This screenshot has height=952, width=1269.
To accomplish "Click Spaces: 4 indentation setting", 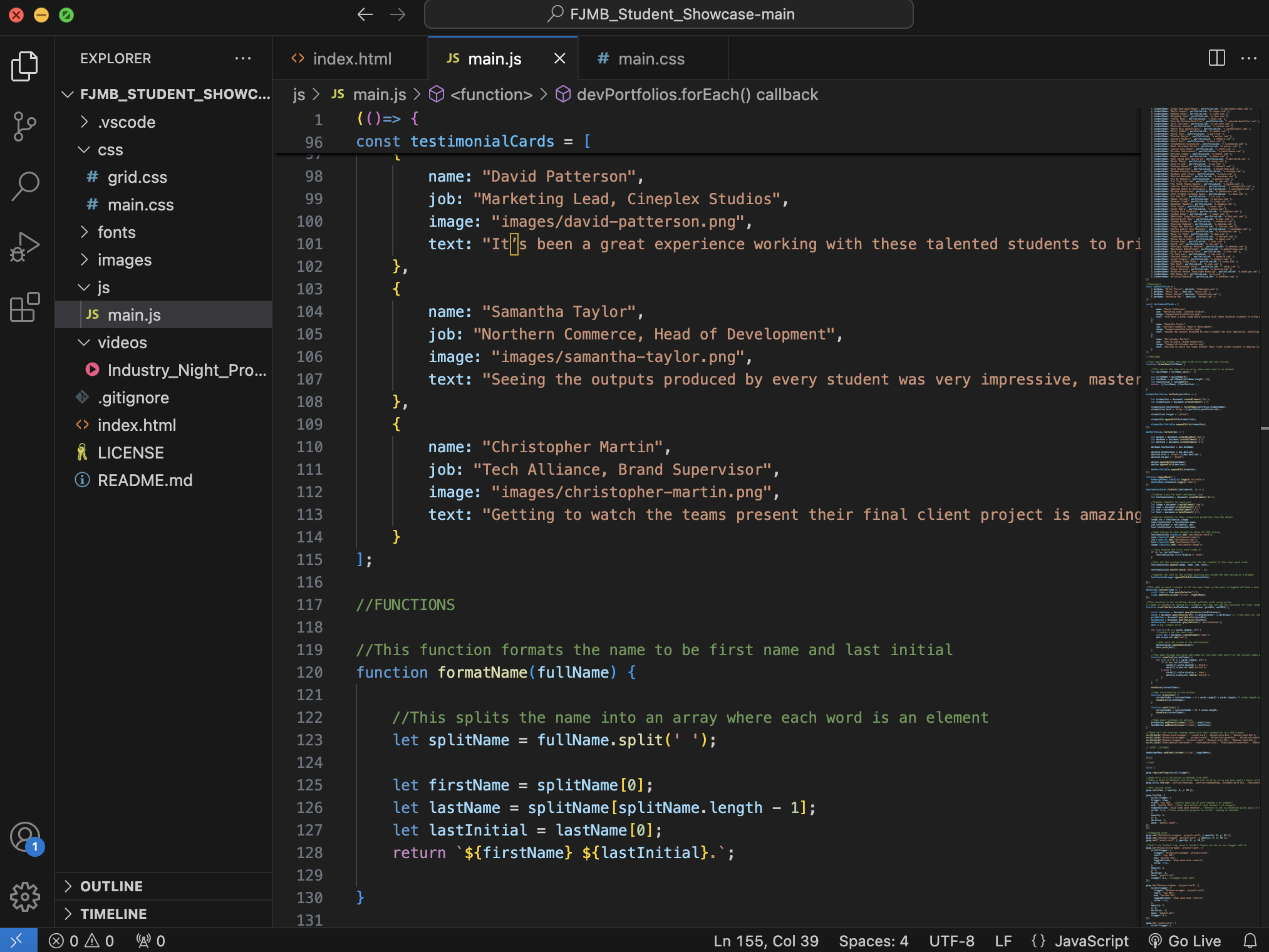I will [x=873, y=941].
